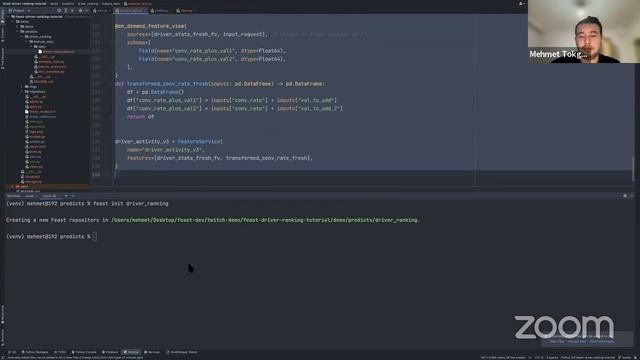Collapse the driver_ranking folder in tree

(x=22, y=37)
